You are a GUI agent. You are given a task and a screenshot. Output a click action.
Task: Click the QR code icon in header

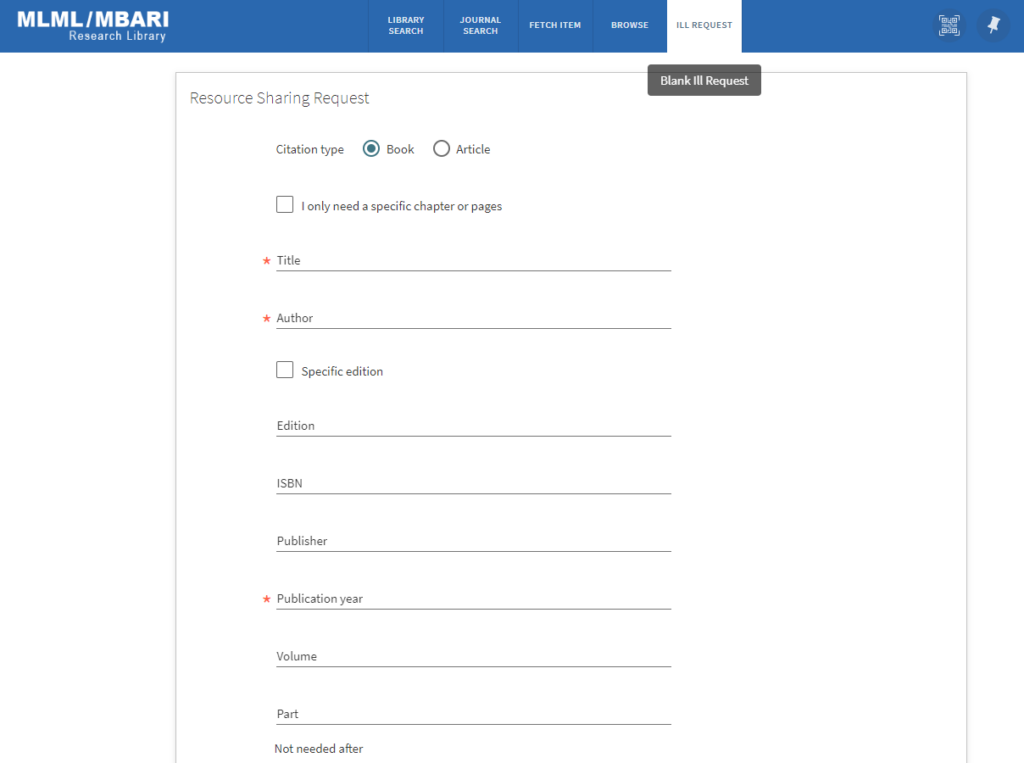[x=948, y=26]
